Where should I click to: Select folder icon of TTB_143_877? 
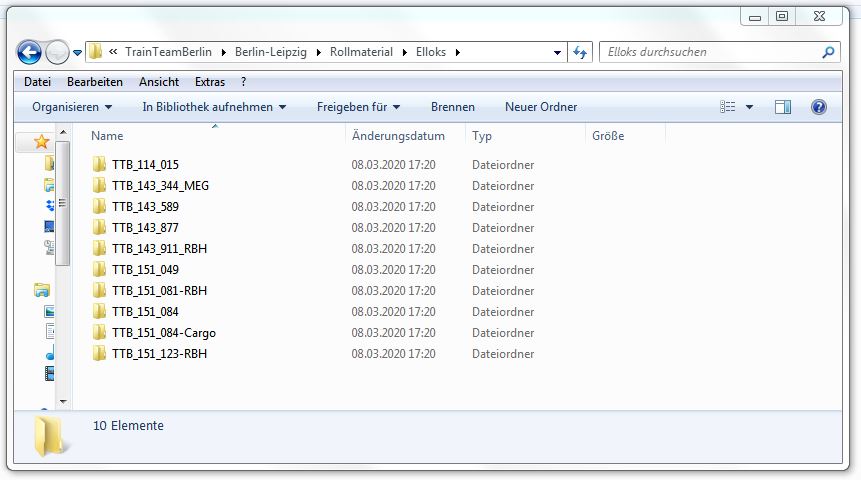pos(99,227)
